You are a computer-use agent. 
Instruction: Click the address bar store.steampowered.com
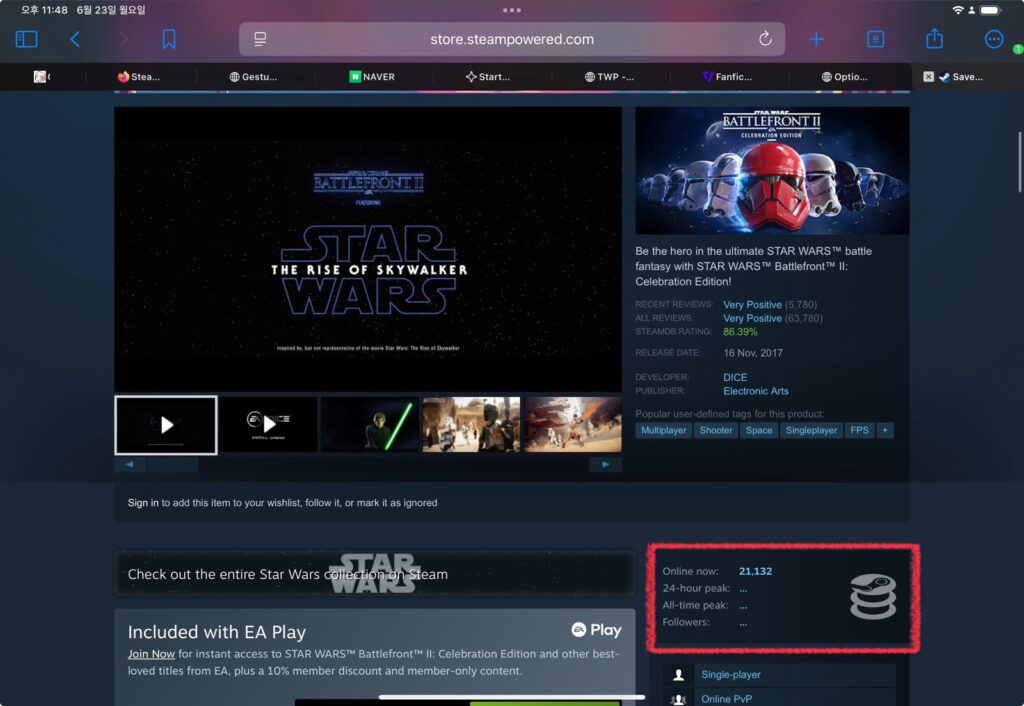pos(512,39)
